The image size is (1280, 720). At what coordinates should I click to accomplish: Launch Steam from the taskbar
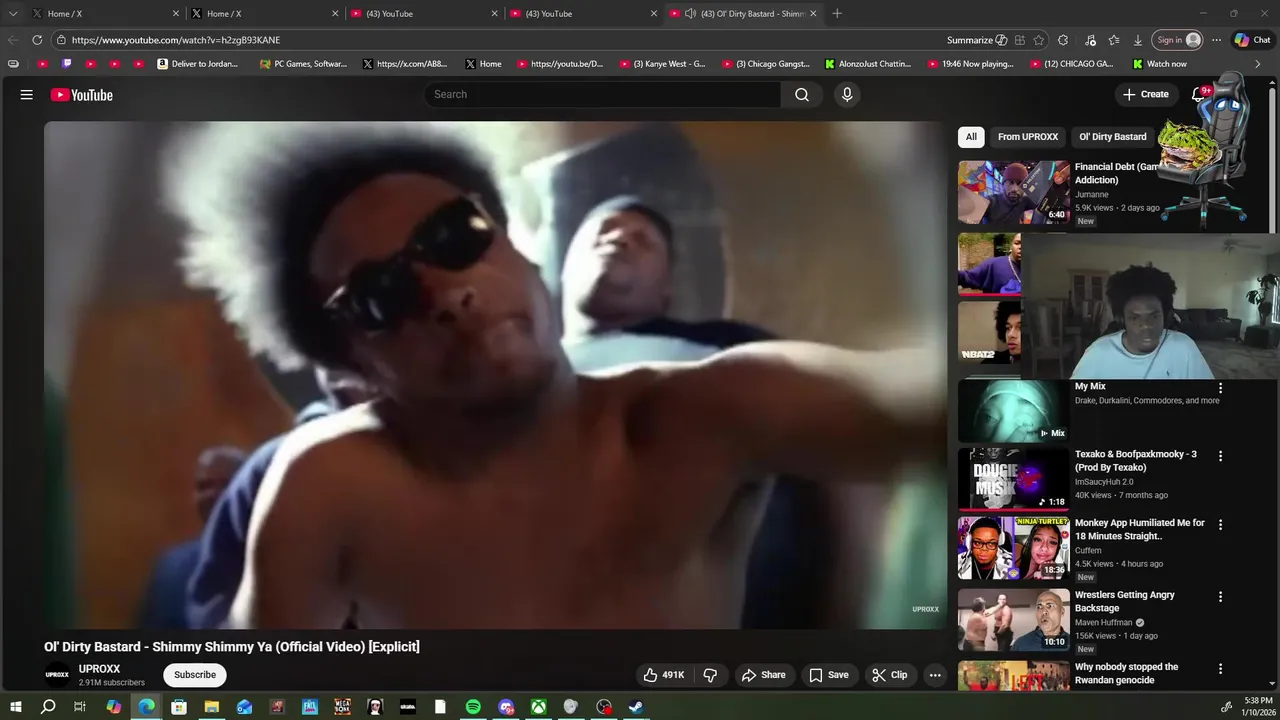[x=636, y=707]
